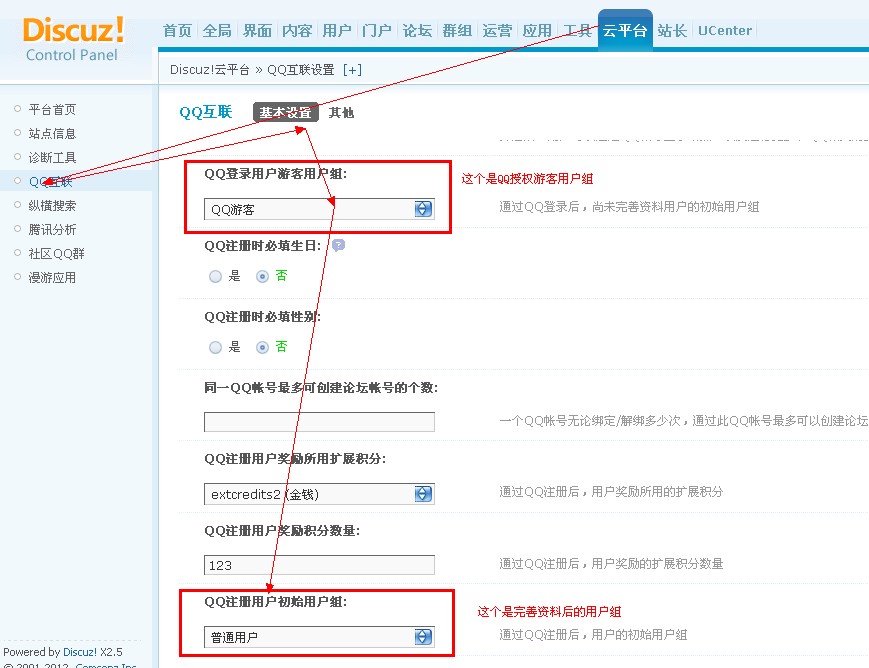869x668 pixels.
Task: Open the 用户 menu tab
Action: pyautogui.click(x=337, y=30)
